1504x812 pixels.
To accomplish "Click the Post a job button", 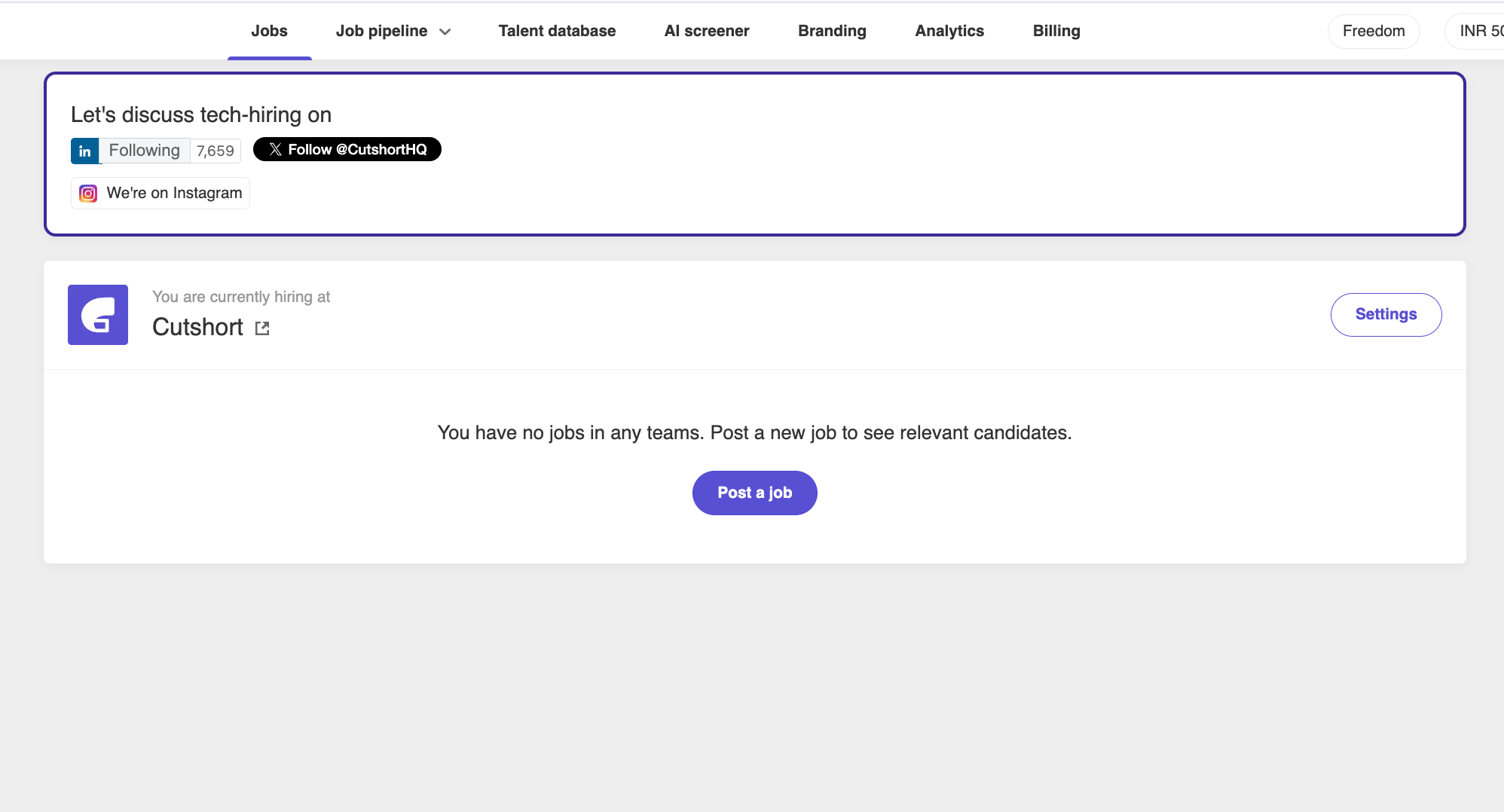I will 754,493.
